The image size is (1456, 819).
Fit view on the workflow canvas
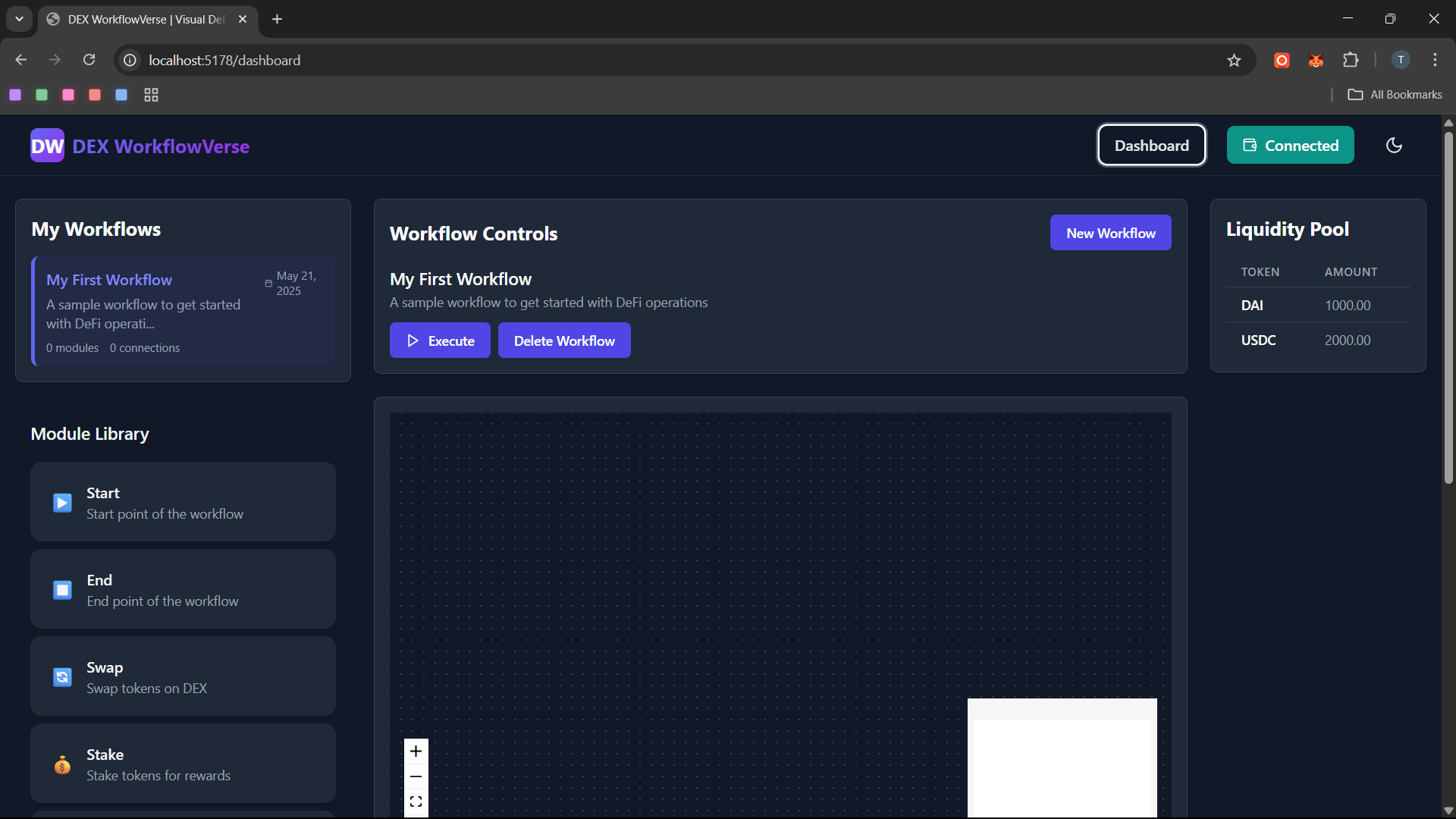coord(416,802)
